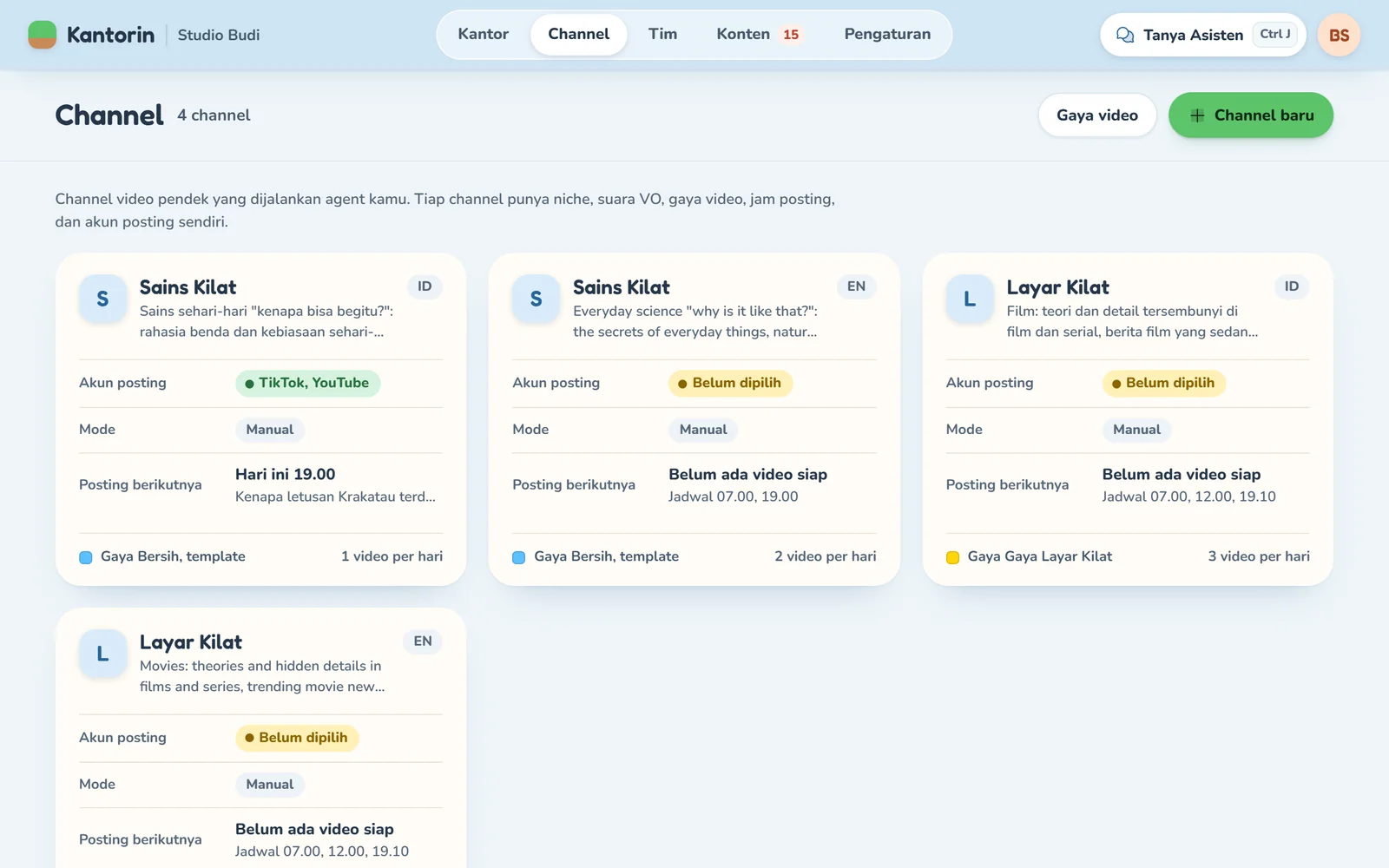
Task: Click the L avatar of Layar Kilat EN card
Action: tap(102, 654)
